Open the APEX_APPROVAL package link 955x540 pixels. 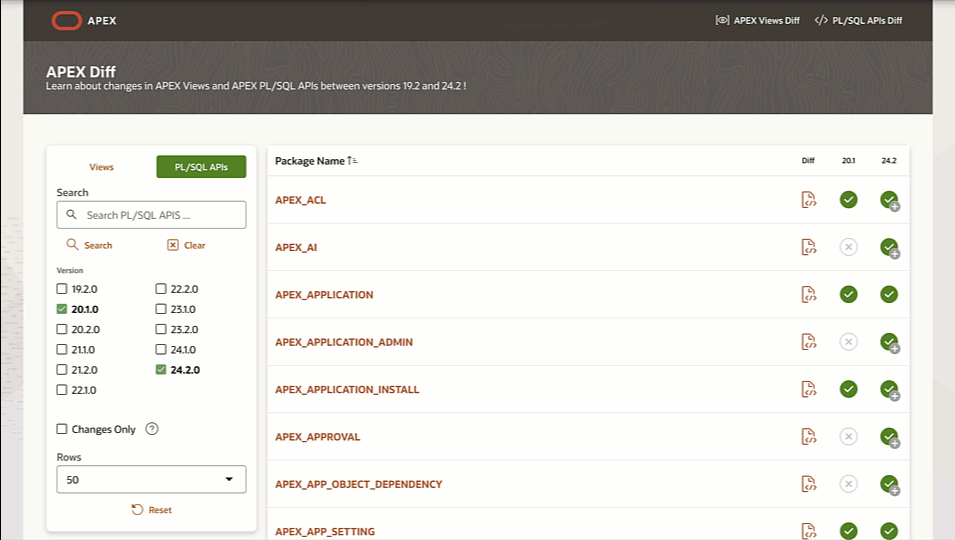click(317, 437)
